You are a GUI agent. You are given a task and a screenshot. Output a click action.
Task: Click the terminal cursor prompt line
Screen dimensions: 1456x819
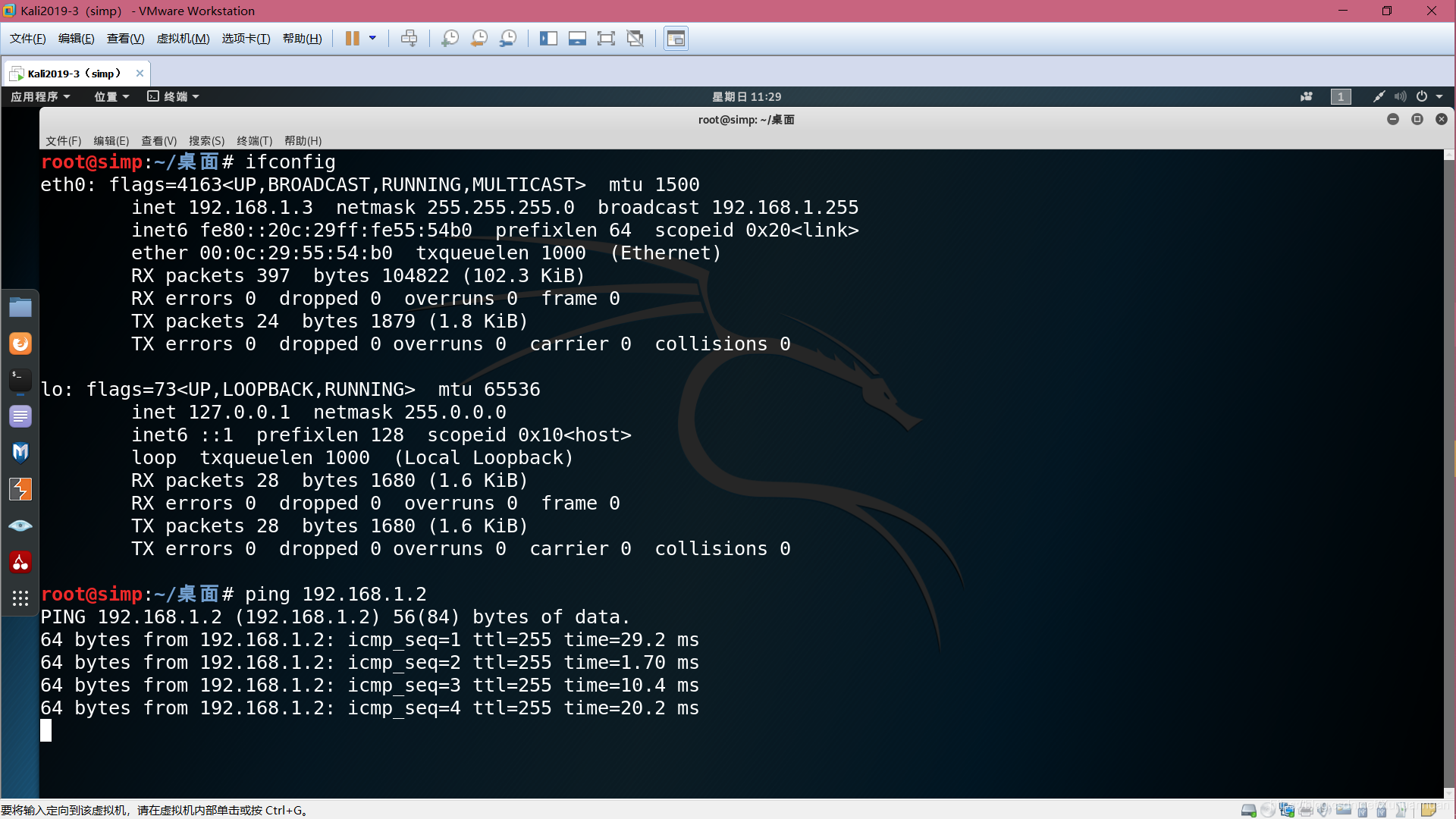[46, 730]
